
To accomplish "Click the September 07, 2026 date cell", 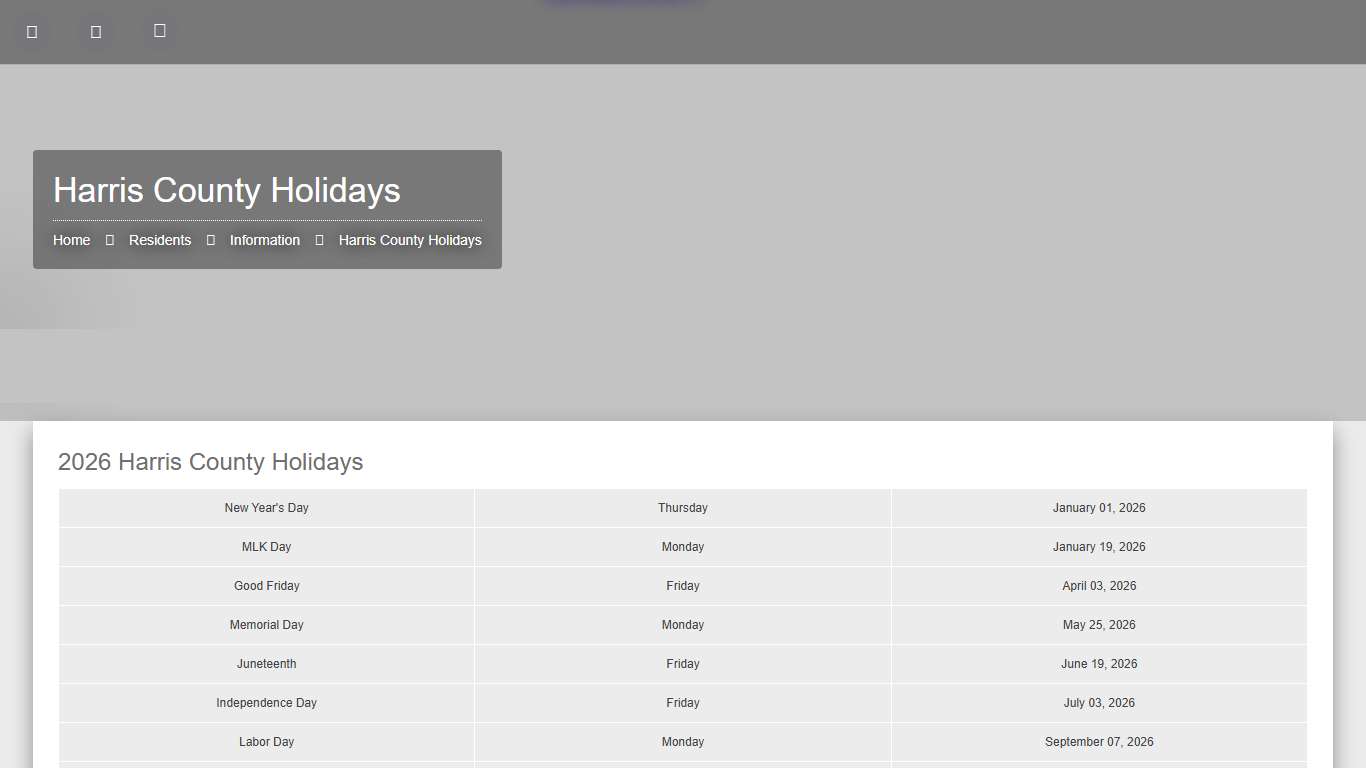I will point(1099,742).
